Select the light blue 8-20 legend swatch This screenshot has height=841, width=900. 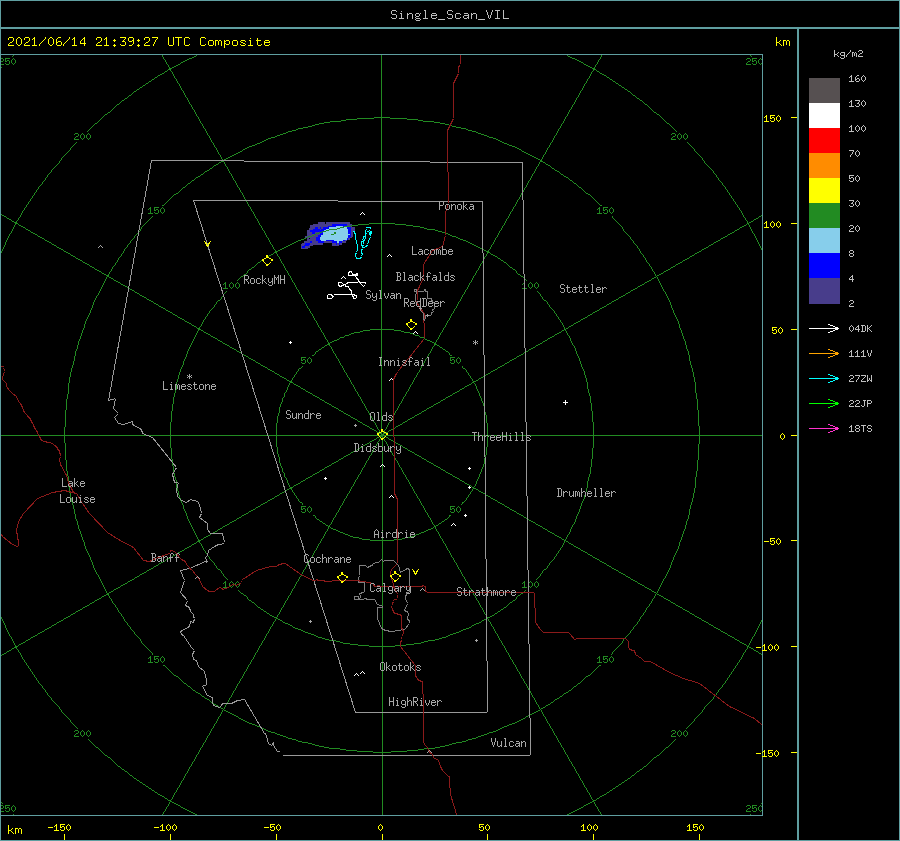coord(824,241)
